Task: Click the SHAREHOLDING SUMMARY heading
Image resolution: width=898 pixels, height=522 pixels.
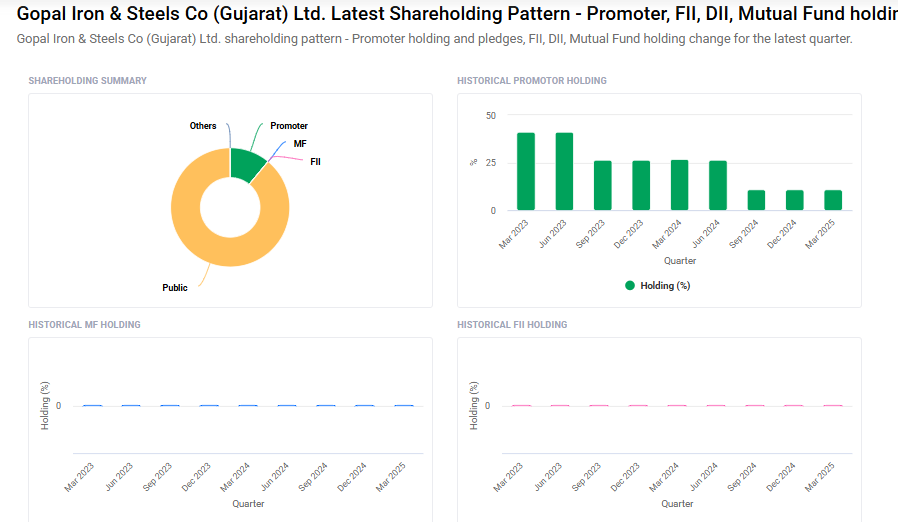Action: pos(88,81)
